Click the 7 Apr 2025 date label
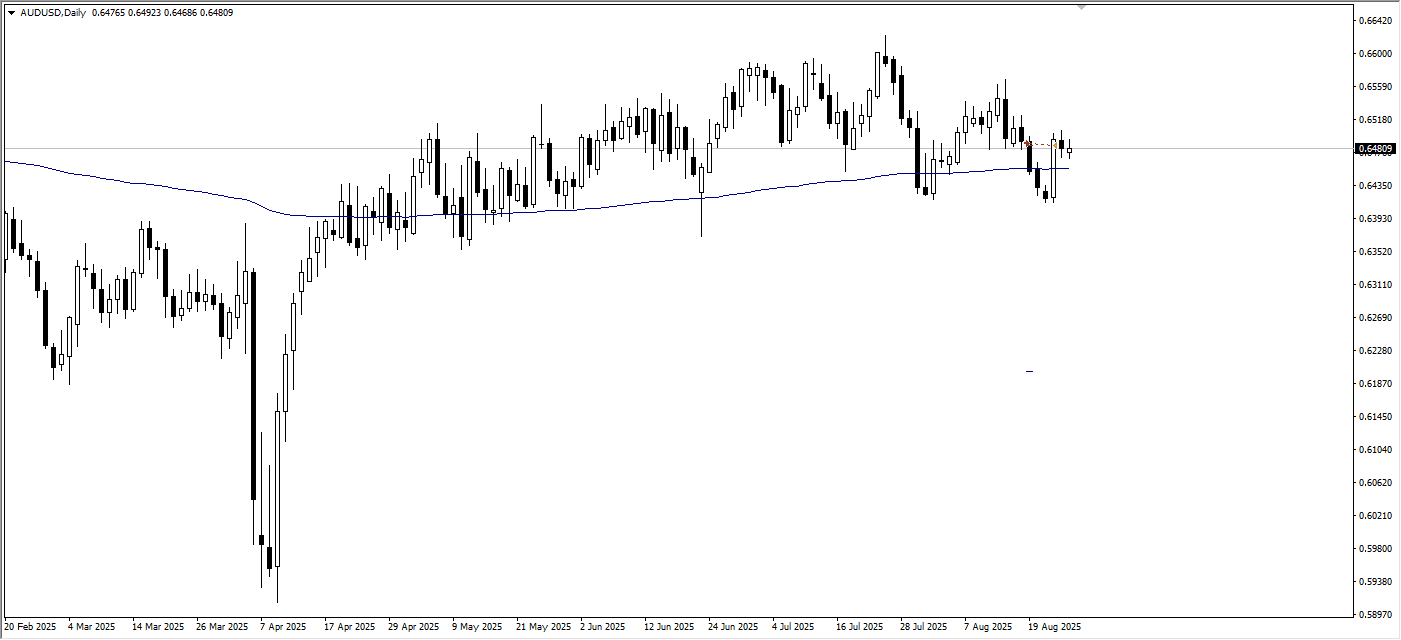This screenshot has width=1401, height=640. click(283, 627)
